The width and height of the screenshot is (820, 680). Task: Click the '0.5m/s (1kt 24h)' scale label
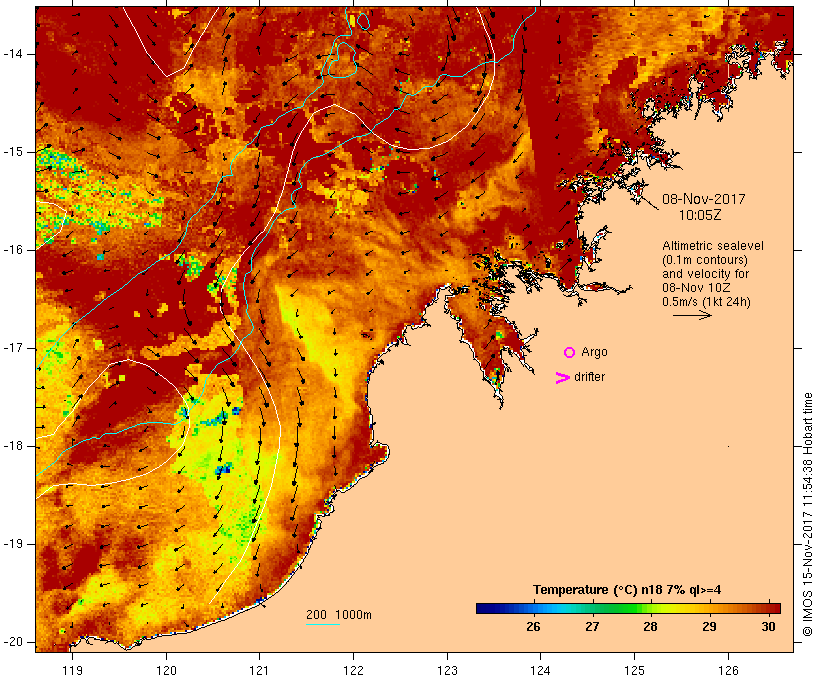[706, 302]
